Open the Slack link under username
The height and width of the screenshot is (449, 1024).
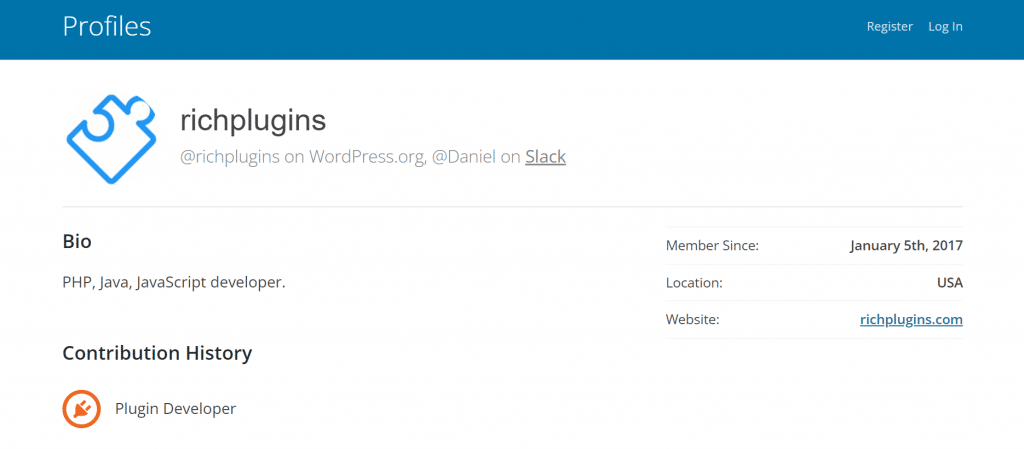point(545,157)
